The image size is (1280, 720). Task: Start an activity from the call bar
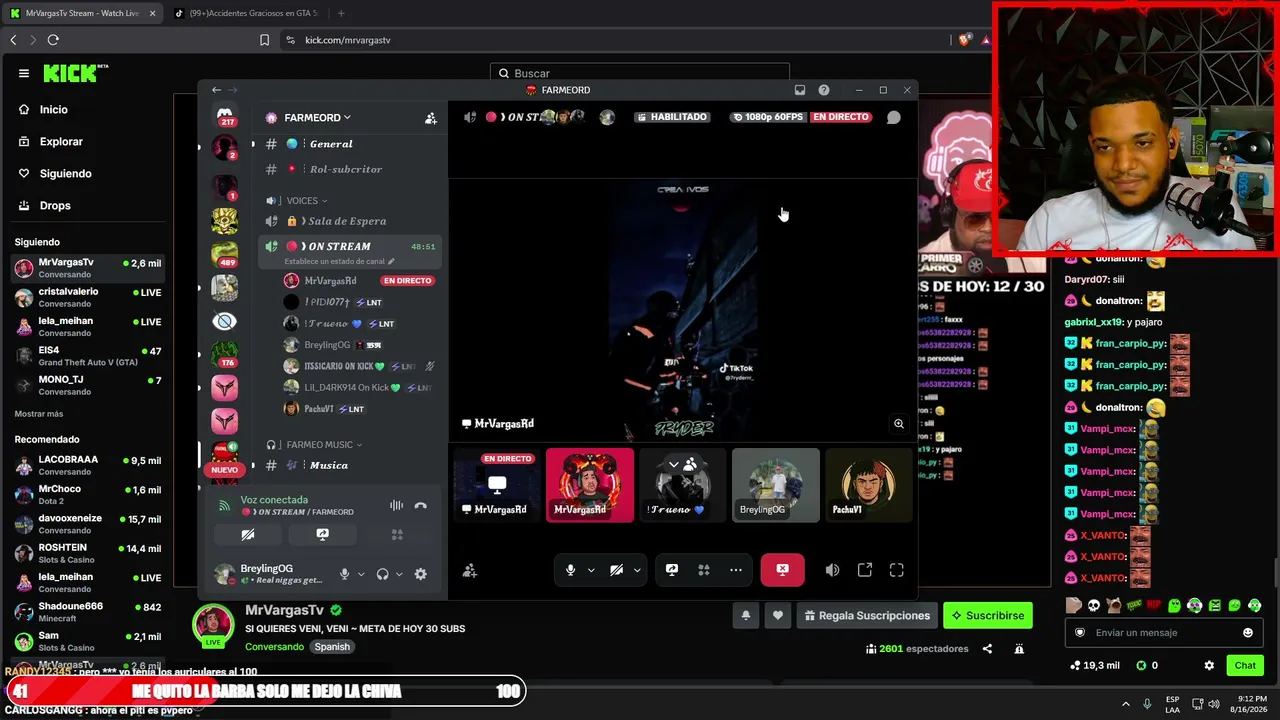[x=704, y=570]
